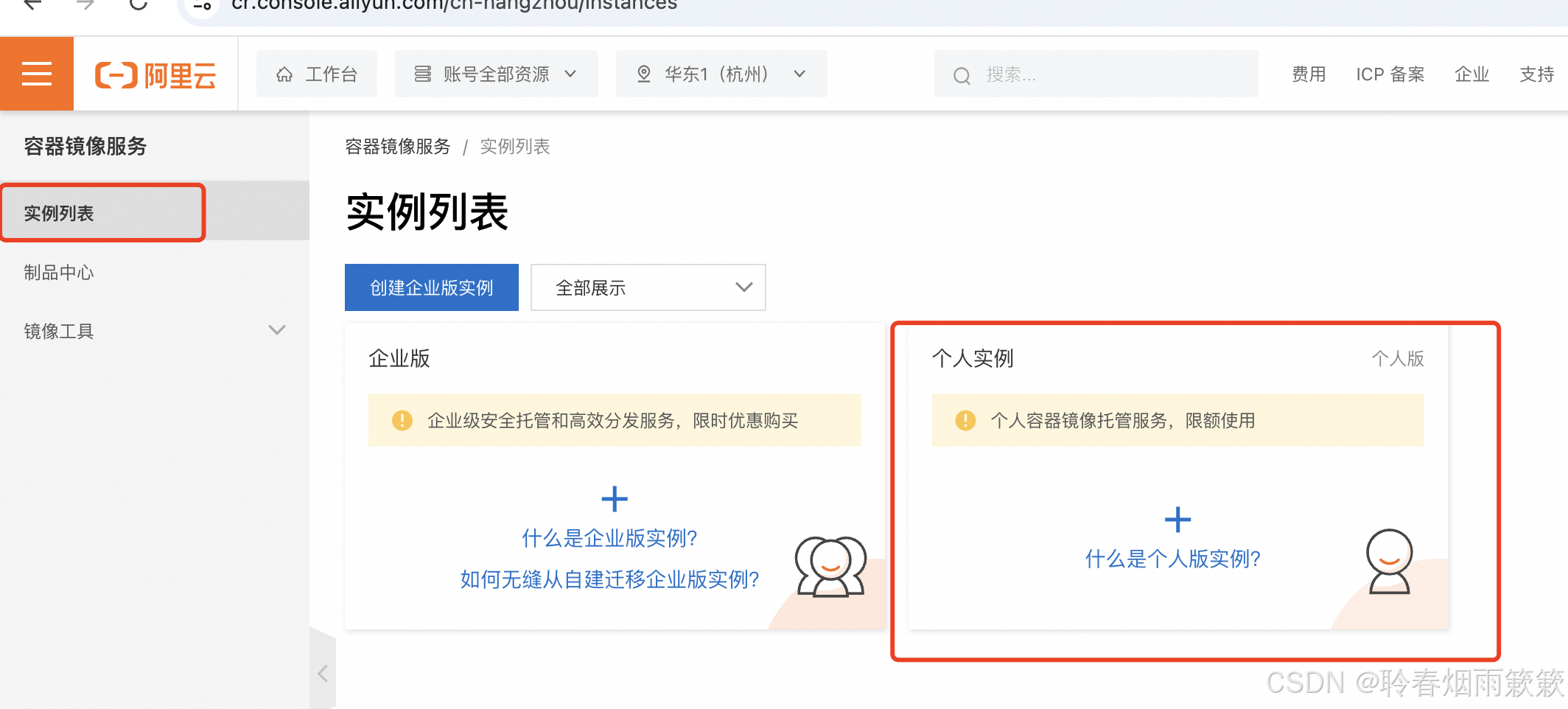Viewport: 1568px width, 709px height.
Task: Click the browser address bar URL
Action: [x=454, y=4]
